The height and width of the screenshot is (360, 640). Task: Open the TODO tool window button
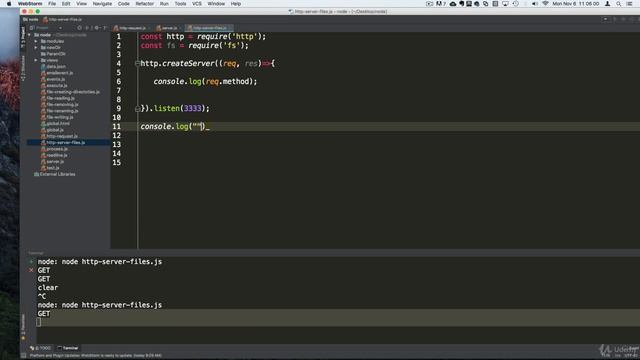(x=41, y=348)
